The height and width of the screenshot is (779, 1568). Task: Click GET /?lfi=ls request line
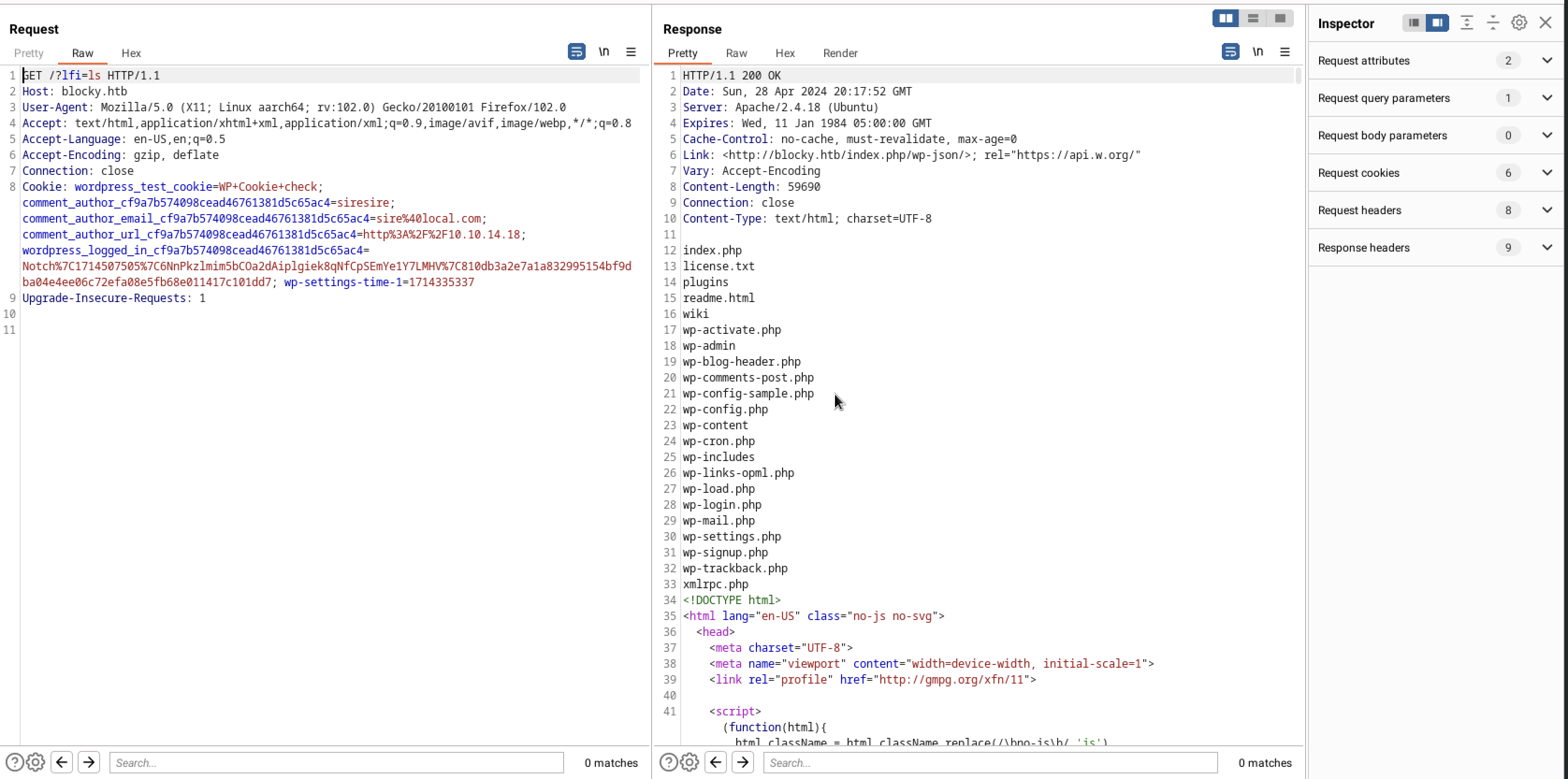coord(91,75)
